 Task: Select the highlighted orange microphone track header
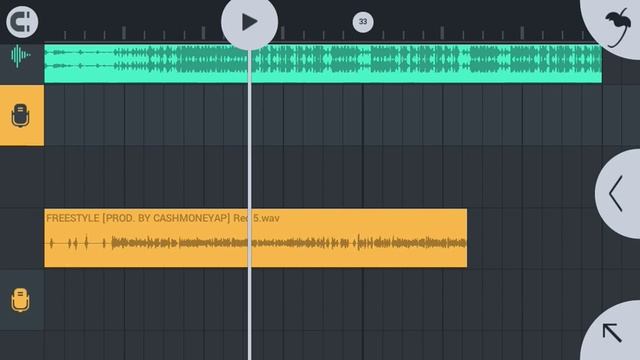click(22, 116)
